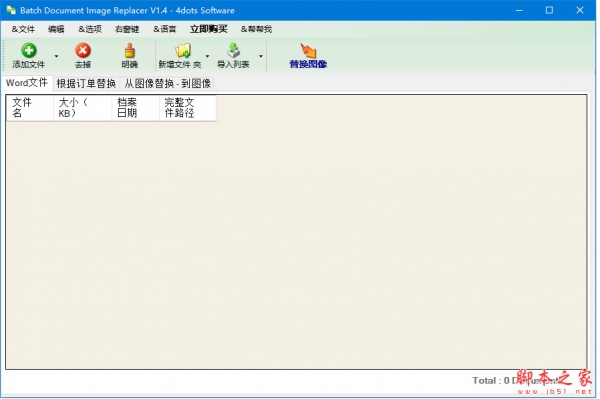The height and width of the screenshot is (399, 600).
Task: Click the green Add File (添加文件) icon
Action: pyautogui.click(x=29, y=50)
